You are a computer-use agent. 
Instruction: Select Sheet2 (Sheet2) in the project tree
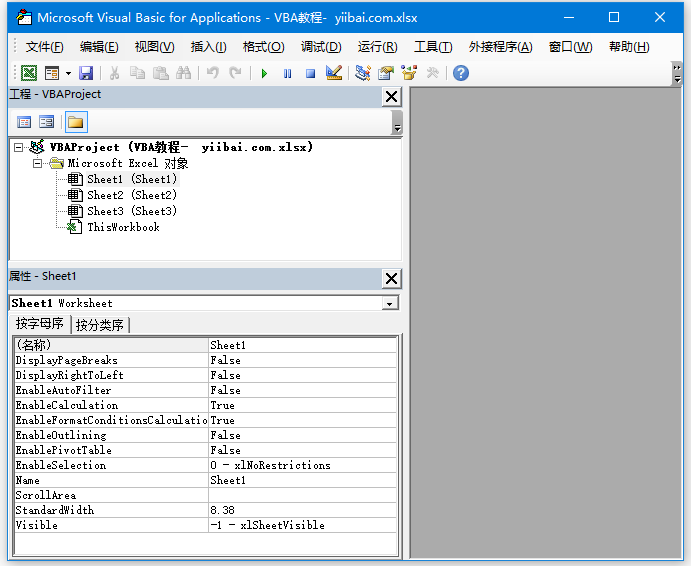[132, 195]
